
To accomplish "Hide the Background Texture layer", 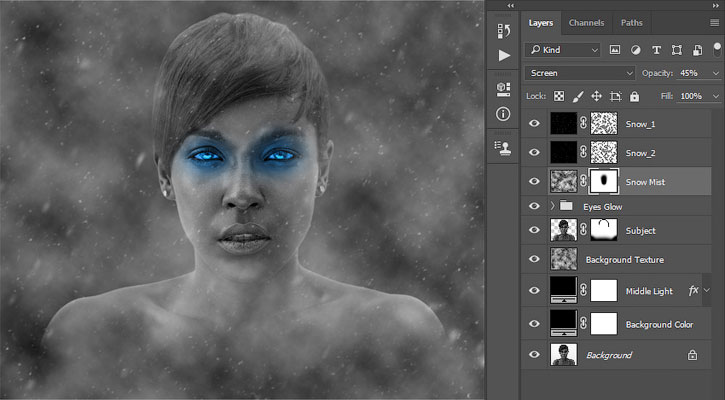I will tap(534, 259).
